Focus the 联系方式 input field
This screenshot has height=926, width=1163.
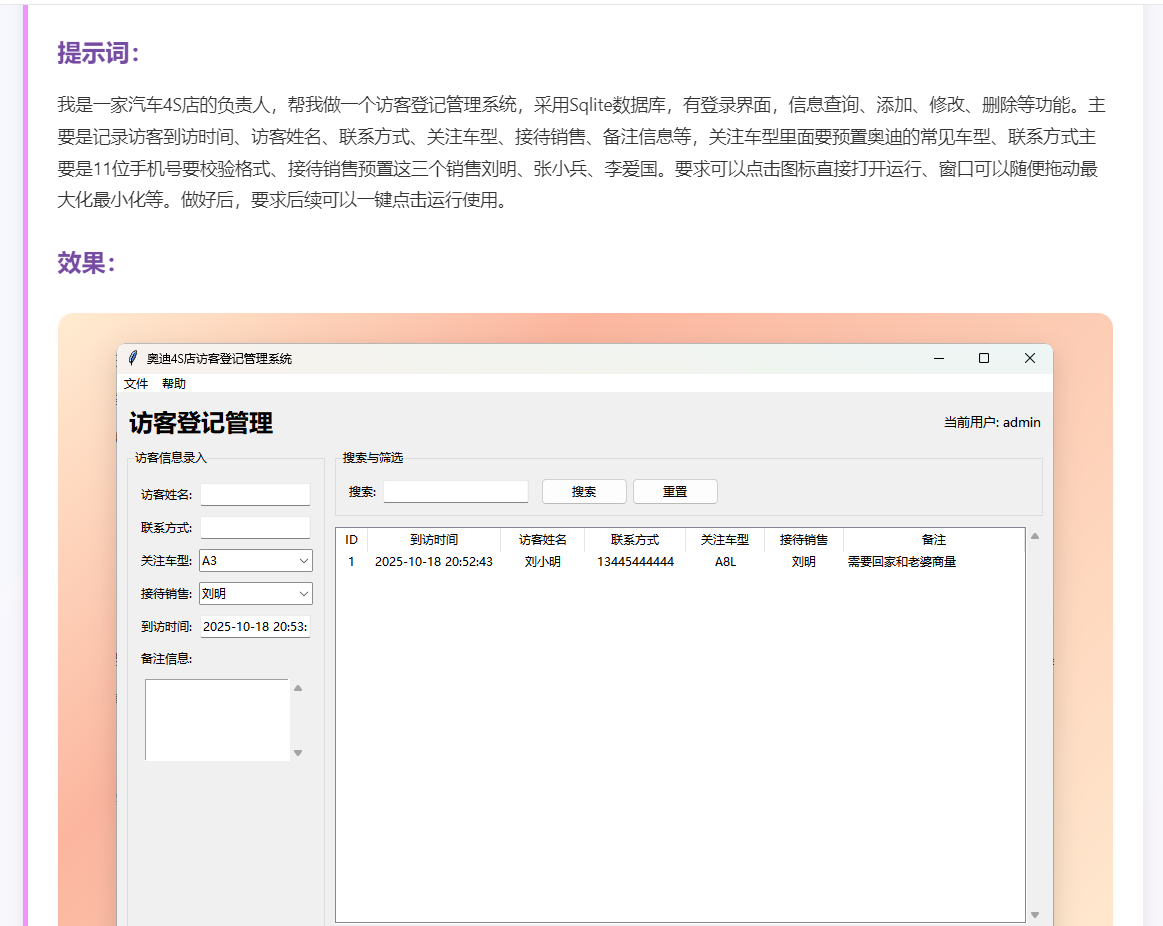tap(255, 527)
